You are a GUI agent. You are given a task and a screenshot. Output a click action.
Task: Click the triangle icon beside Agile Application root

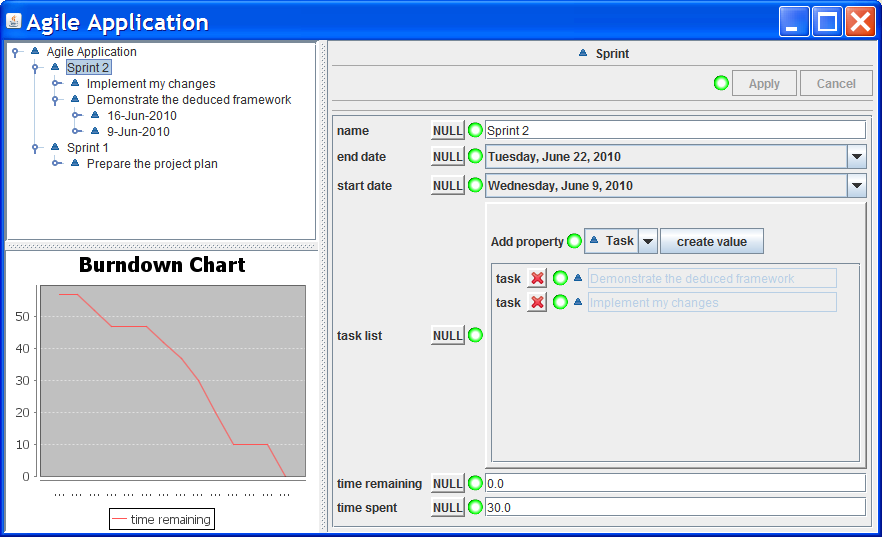(x=35, y=51)
